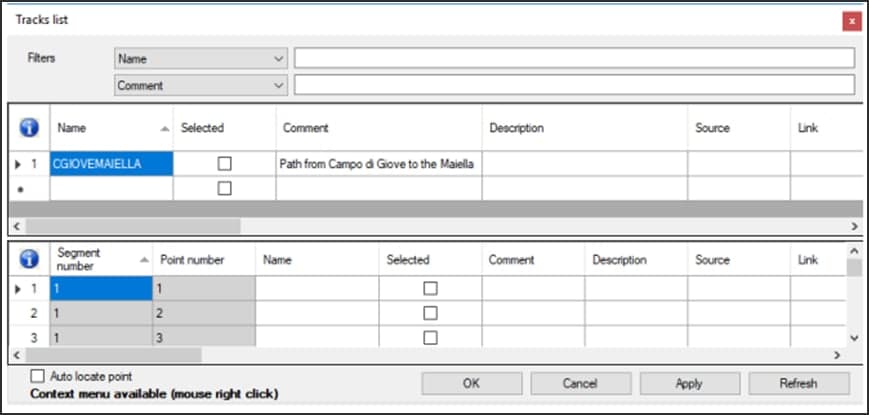Click the sort arrow in tracks Name column
The height and width of the screenshot is (415, 869).
[x=164, y=129]
